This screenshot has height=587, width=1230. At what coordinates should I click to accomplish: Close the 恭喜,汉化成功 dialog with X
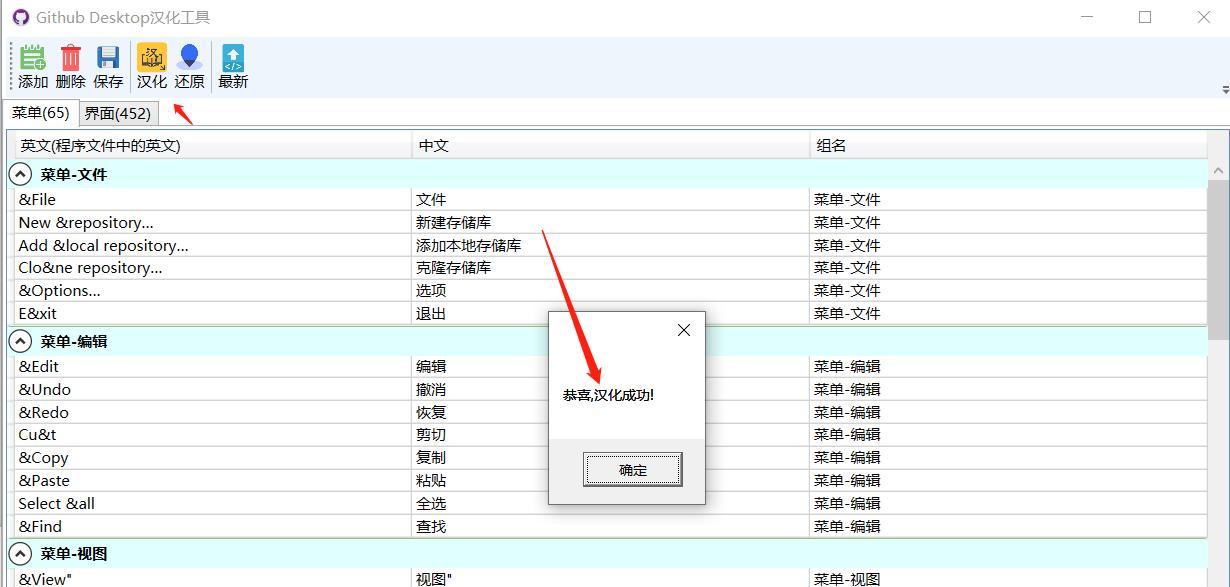(x=684, y=330)
